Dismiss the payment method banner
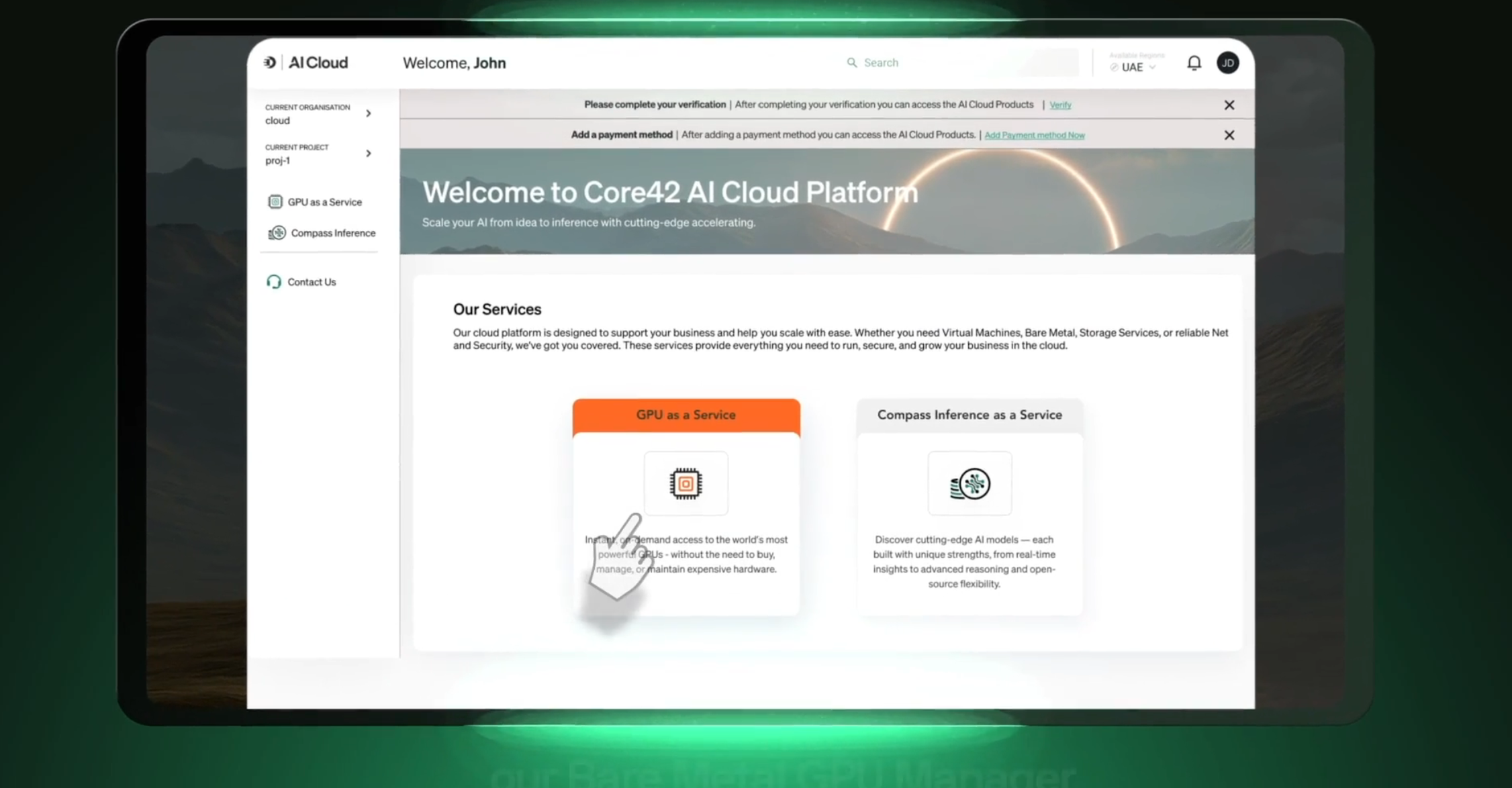The height and width of the screenshot is (788, 1512). tap(1229, 135)
